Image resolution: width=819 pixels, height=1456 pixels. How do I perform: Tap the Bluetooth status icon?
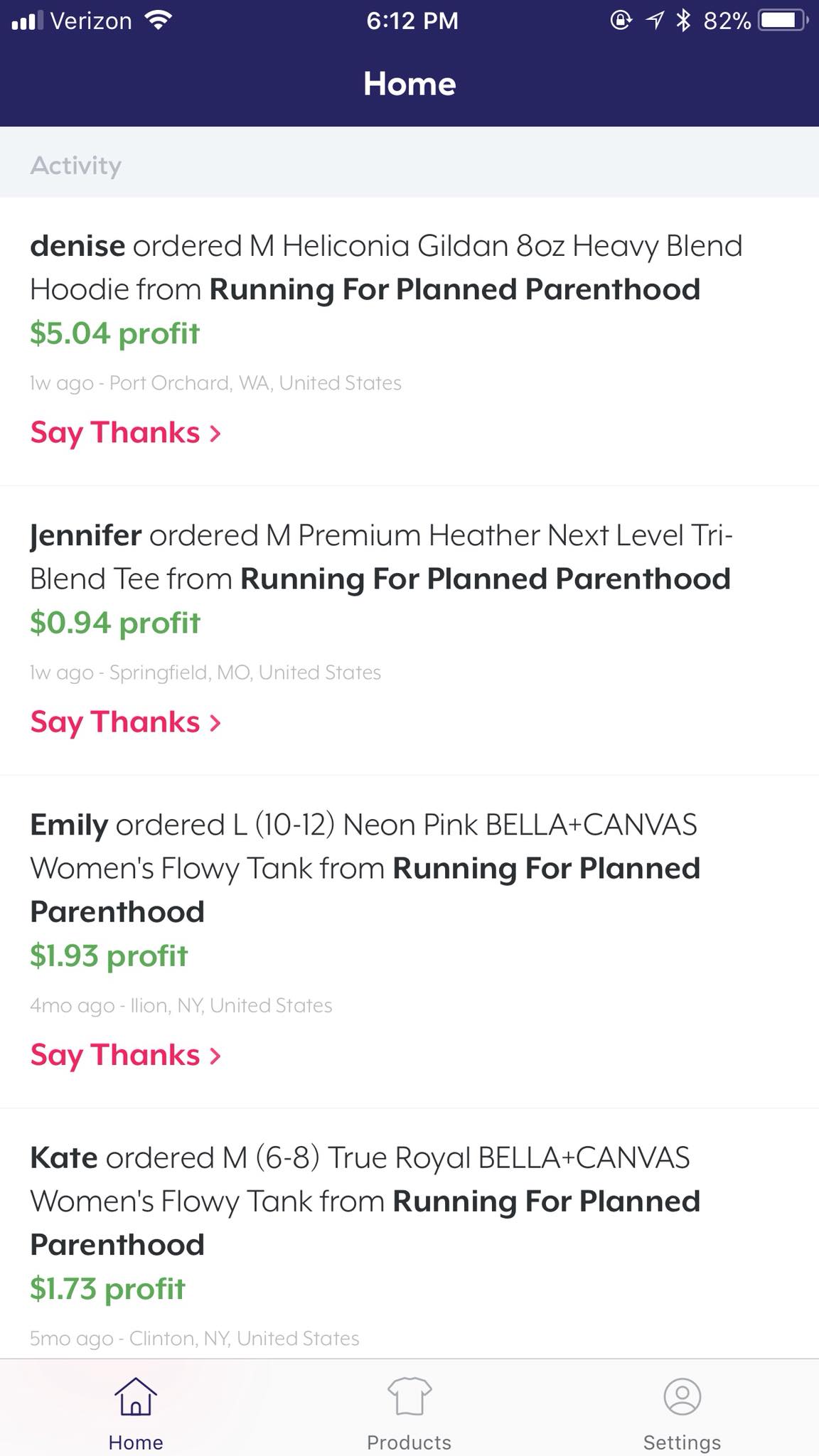tap(683, 21)
